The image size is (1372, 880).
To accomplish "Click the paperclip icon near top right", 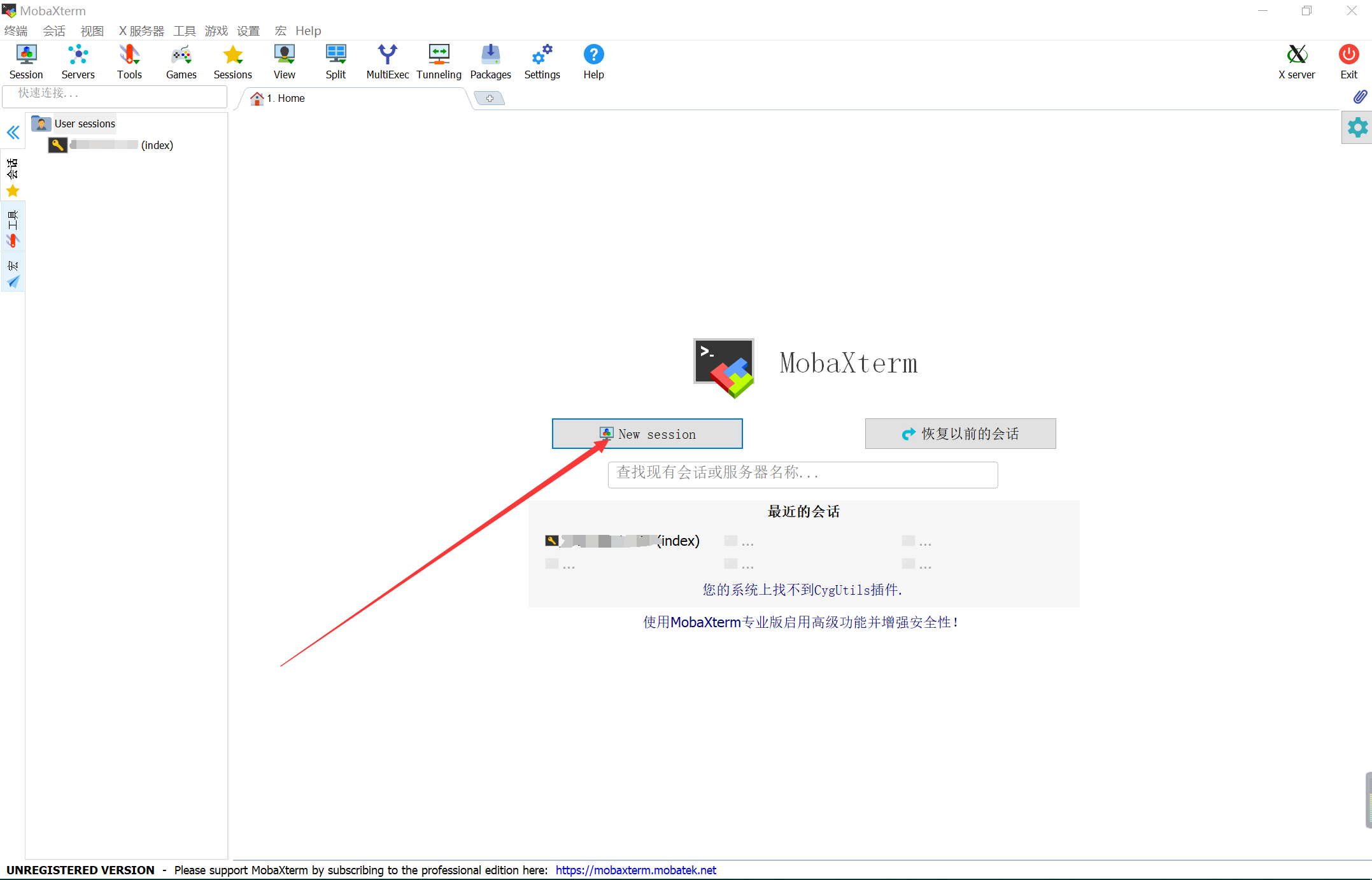I will coord(1359,97).
